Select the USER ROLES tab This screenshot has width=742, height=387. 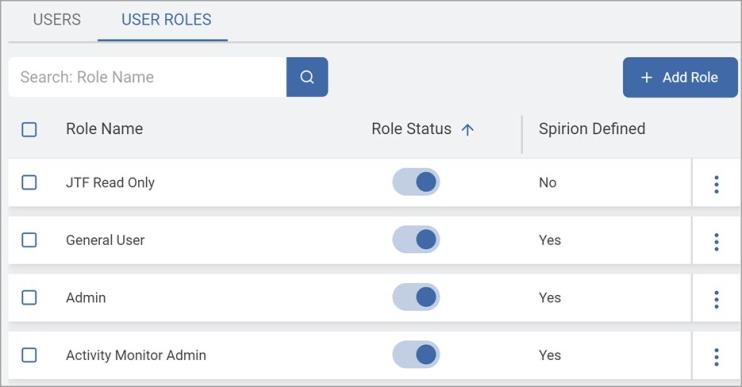pyautogui.click(x=166, y=20)
